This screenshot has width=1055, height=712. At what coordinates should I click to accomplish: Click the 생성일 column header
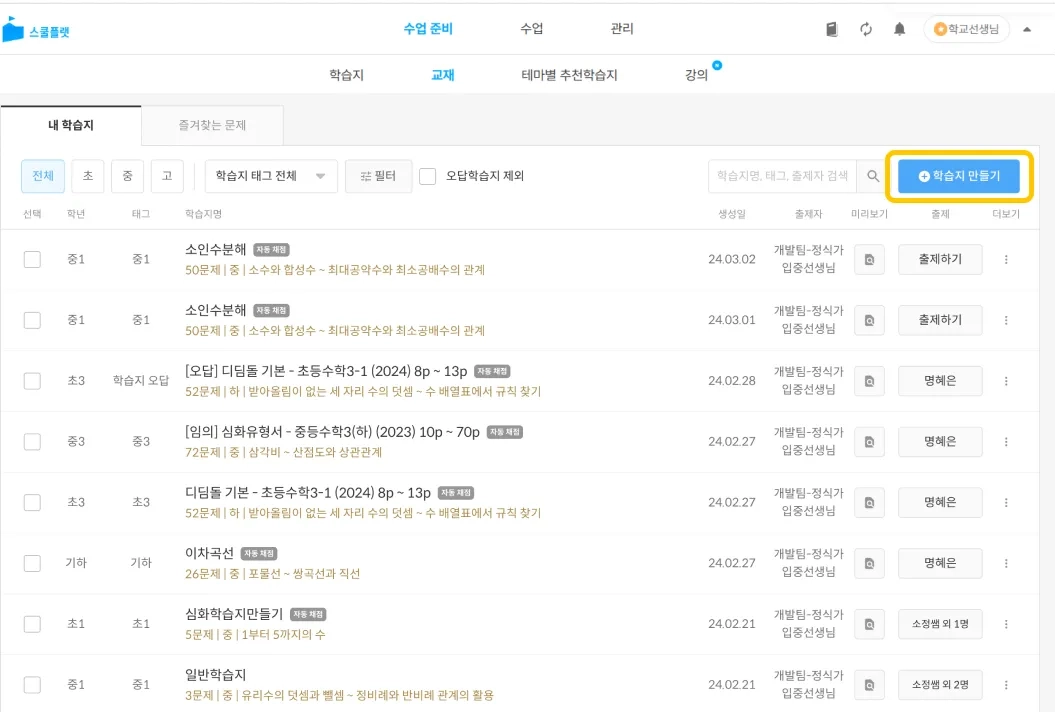point(731,214)
